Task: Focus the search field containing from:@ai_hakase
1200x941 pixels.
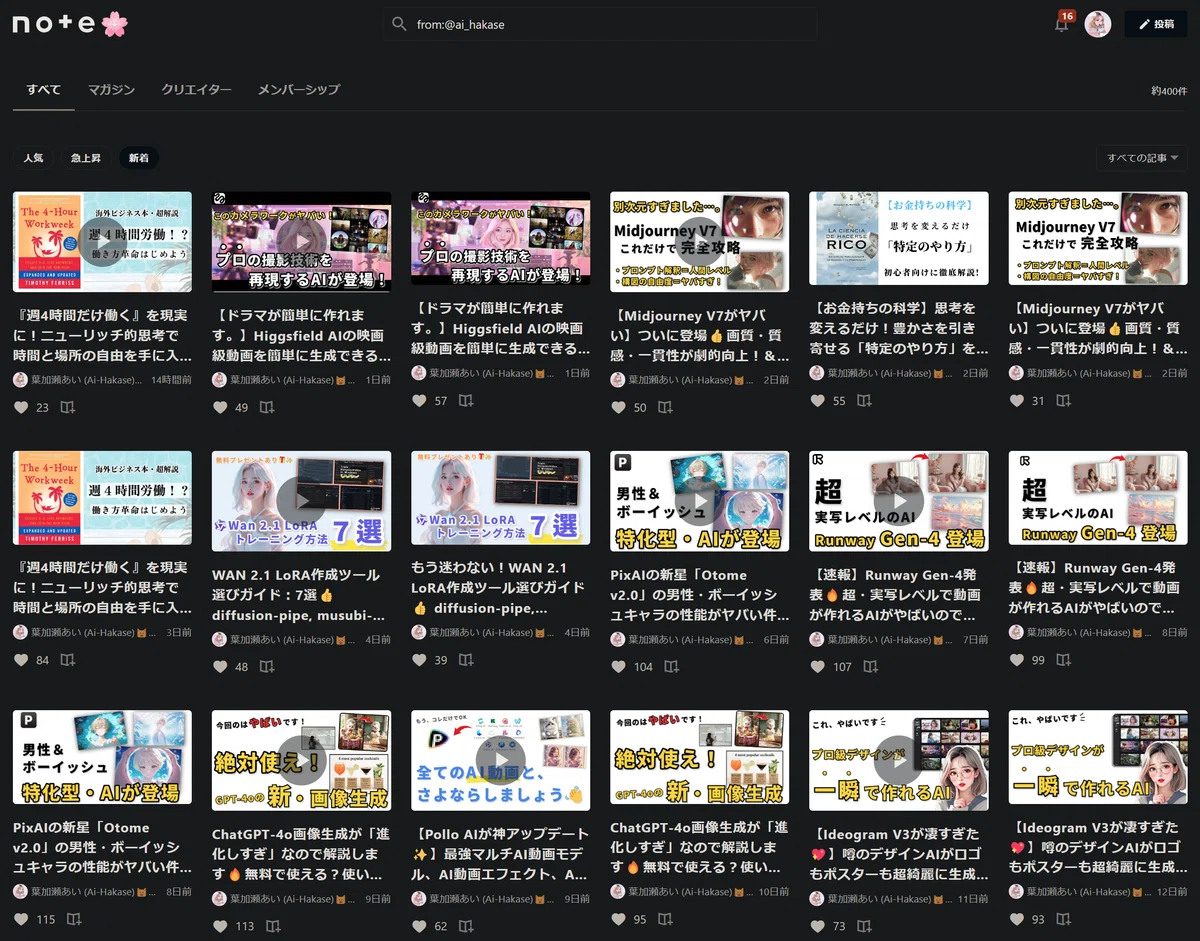Action: click(600, 24)
